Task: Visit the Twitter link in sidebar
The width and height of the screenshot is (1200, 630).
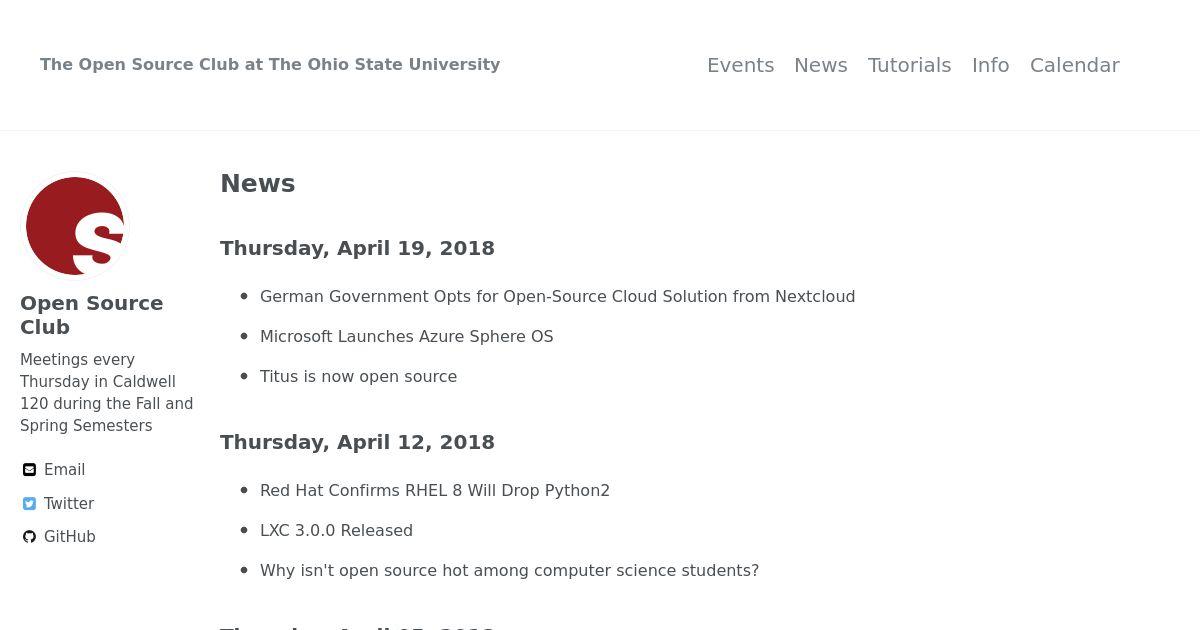Action: (69, 504)
